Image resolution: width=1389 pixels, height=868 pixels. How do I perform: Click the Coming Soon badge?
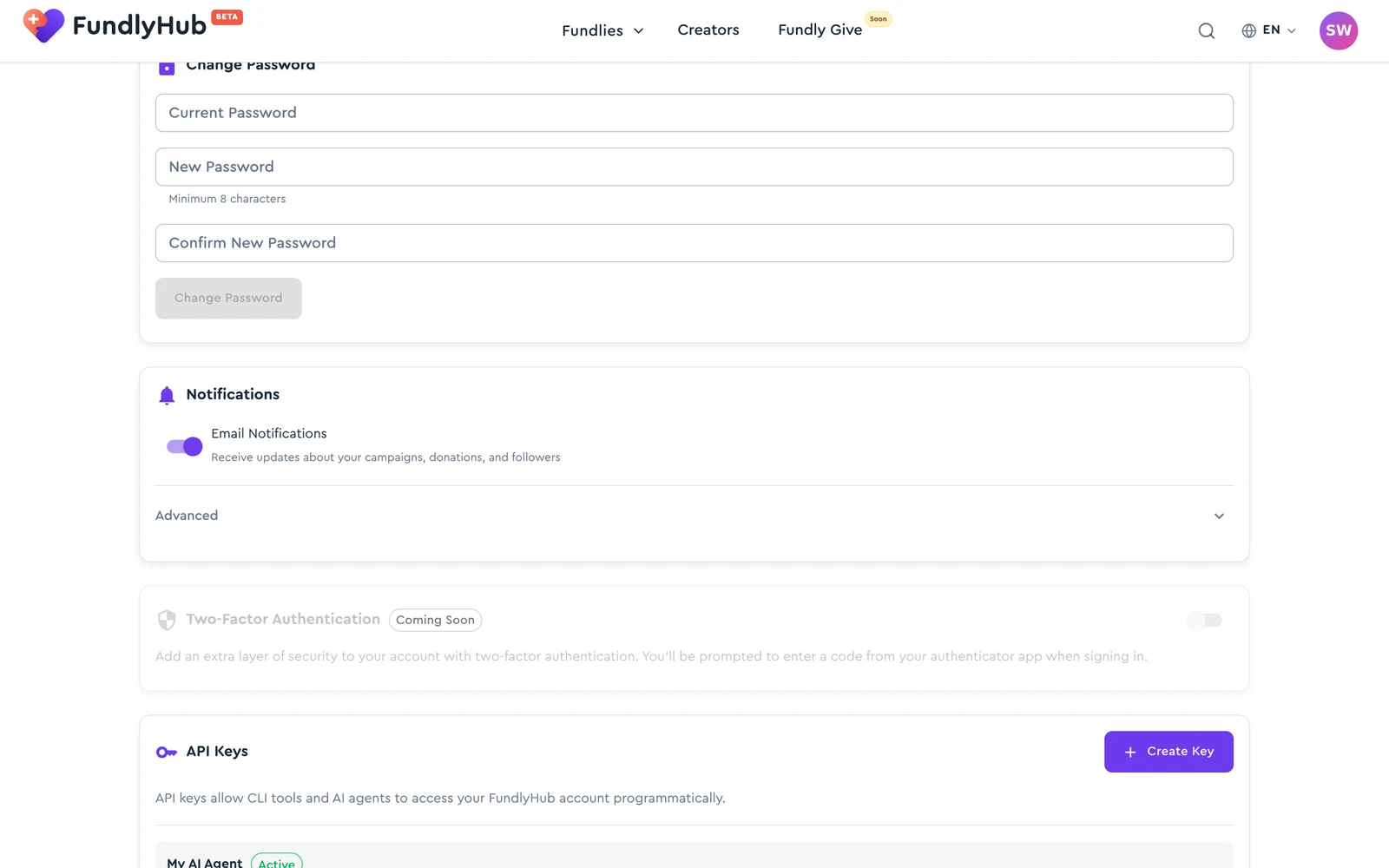(x=435, y=620)
